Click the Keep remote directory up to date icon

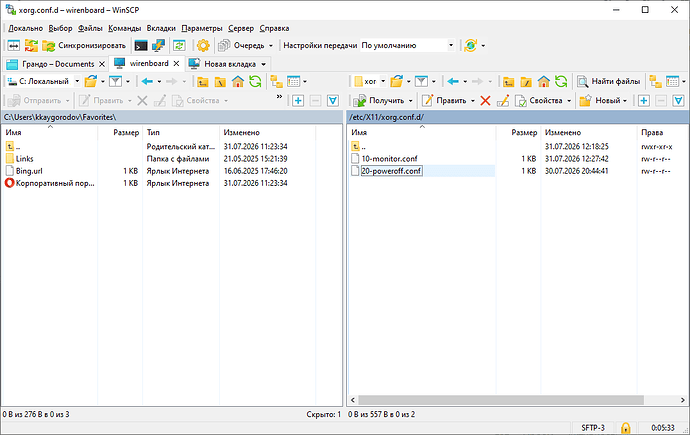click(x=179, y=45)
